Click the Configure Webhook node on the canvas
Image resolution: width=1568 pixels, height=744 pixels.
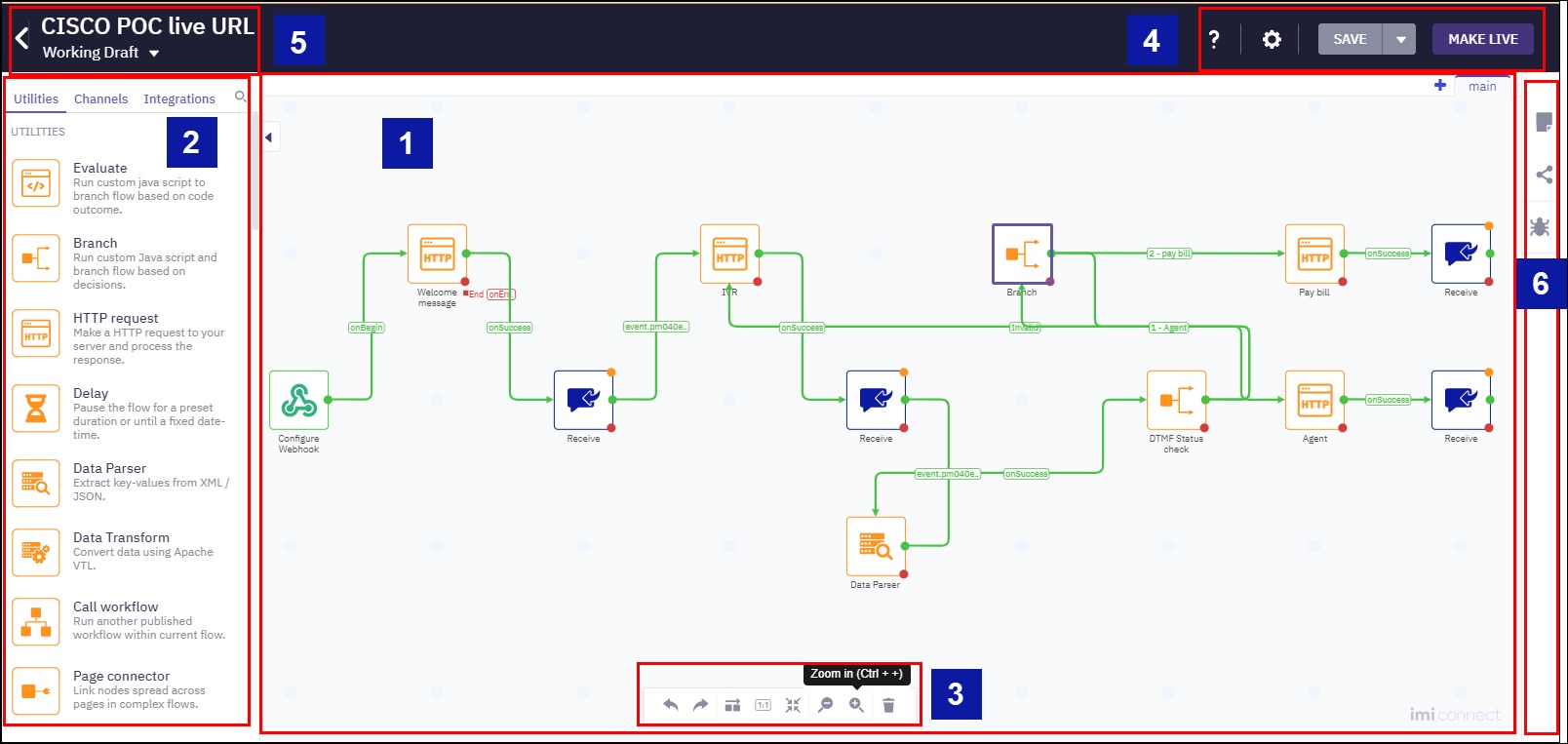(299, 400)
